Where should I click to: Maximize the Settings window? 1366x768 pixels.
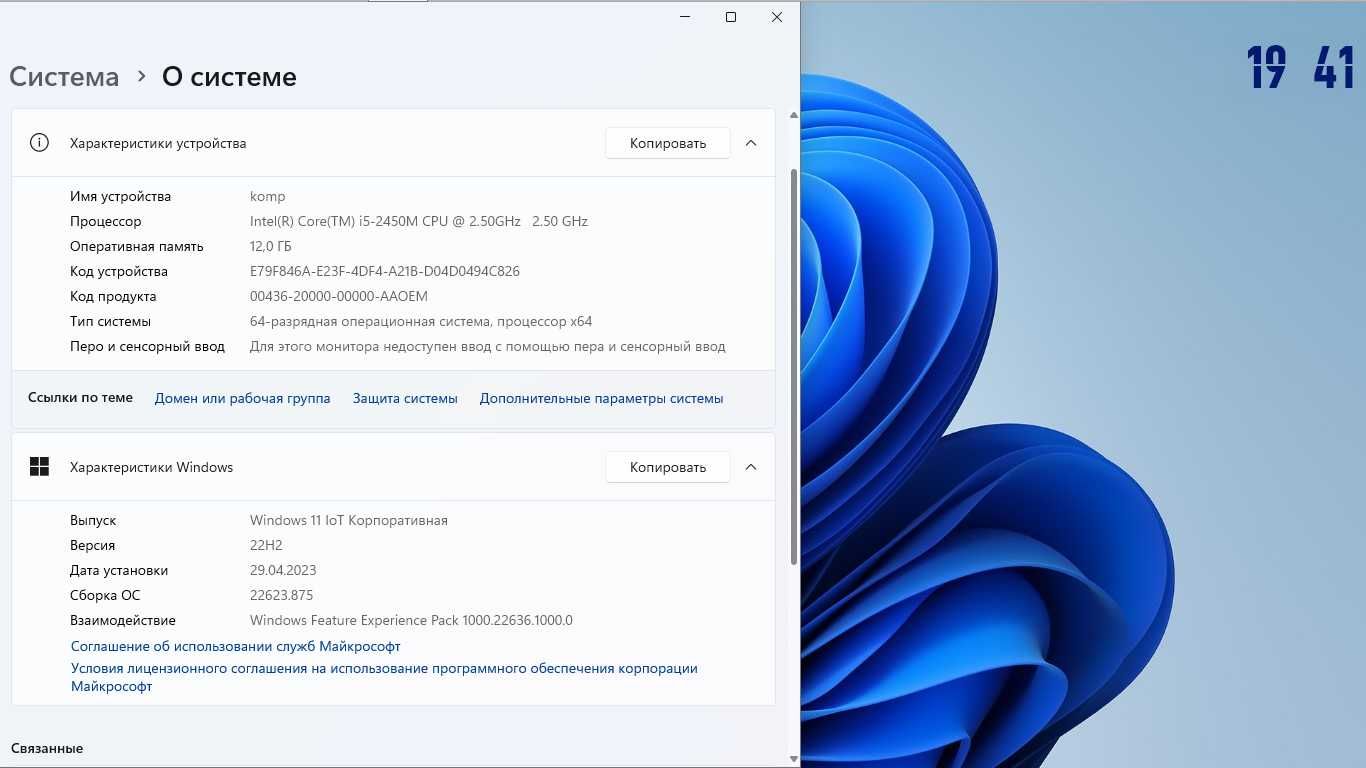pyautogui.click(x=731, y=17)
